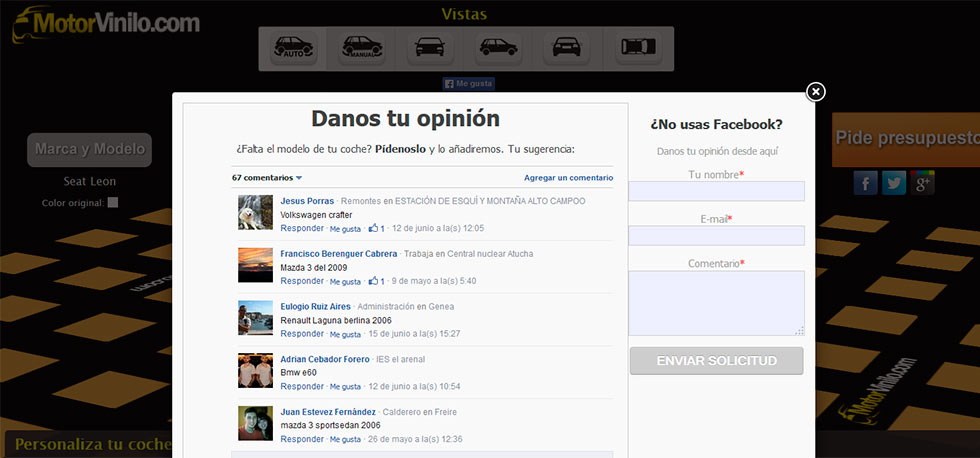980x458 pixels.
Task: Open the Google Plus share icon
Action: pyautogui.click(x=922, y=182)
